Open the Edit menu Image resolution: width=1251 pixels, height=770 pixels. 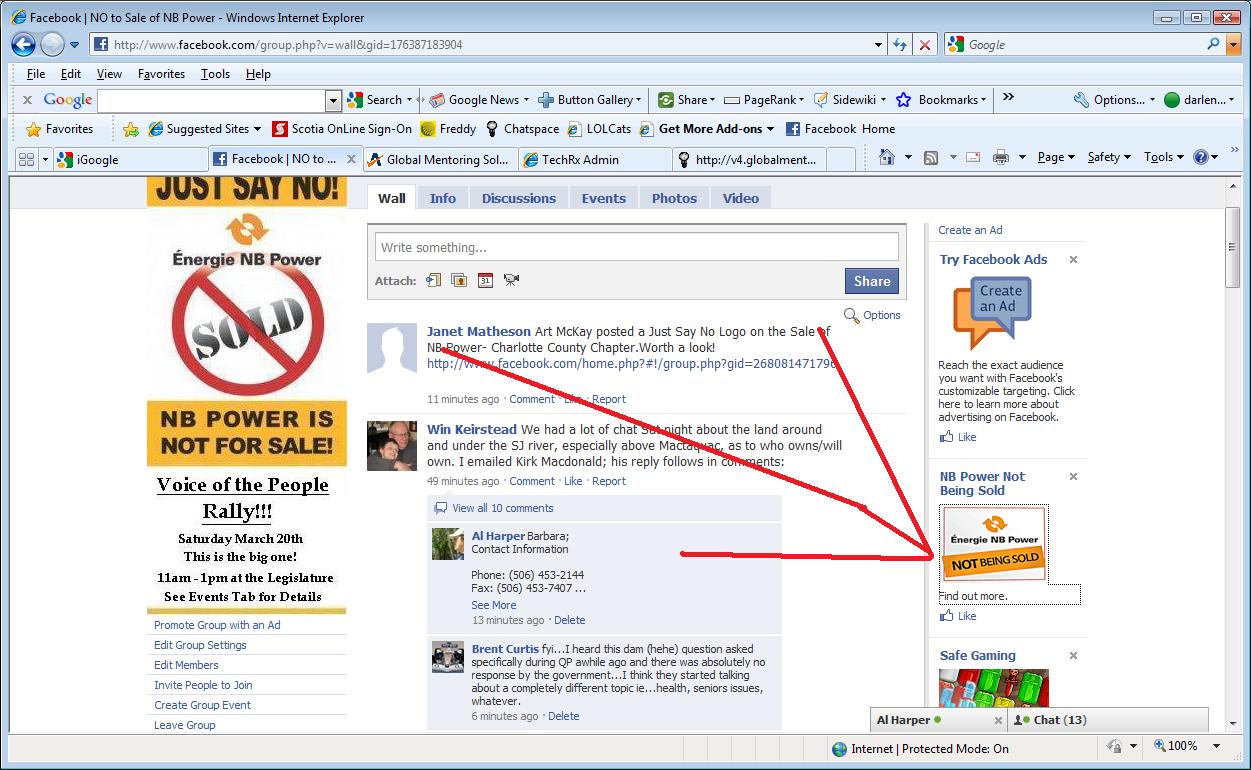point(71,74)
